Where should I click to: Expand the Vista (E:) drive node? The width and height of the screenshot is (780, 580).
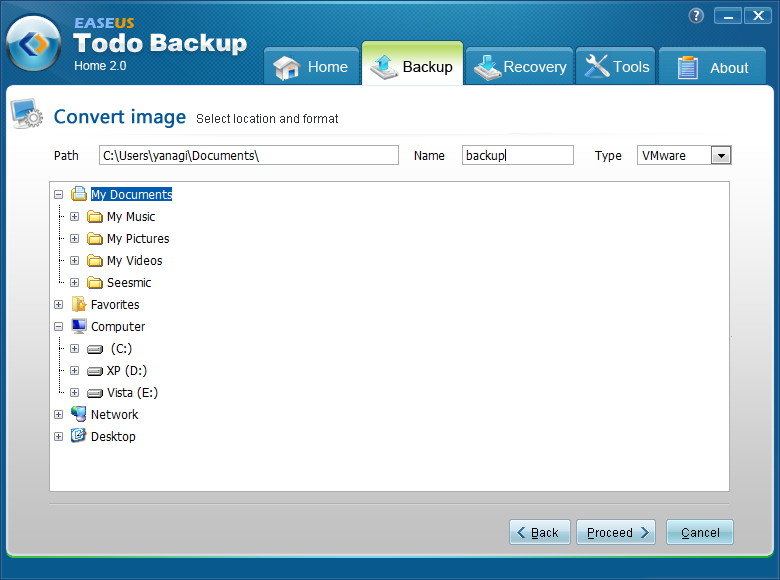point(75,392)
